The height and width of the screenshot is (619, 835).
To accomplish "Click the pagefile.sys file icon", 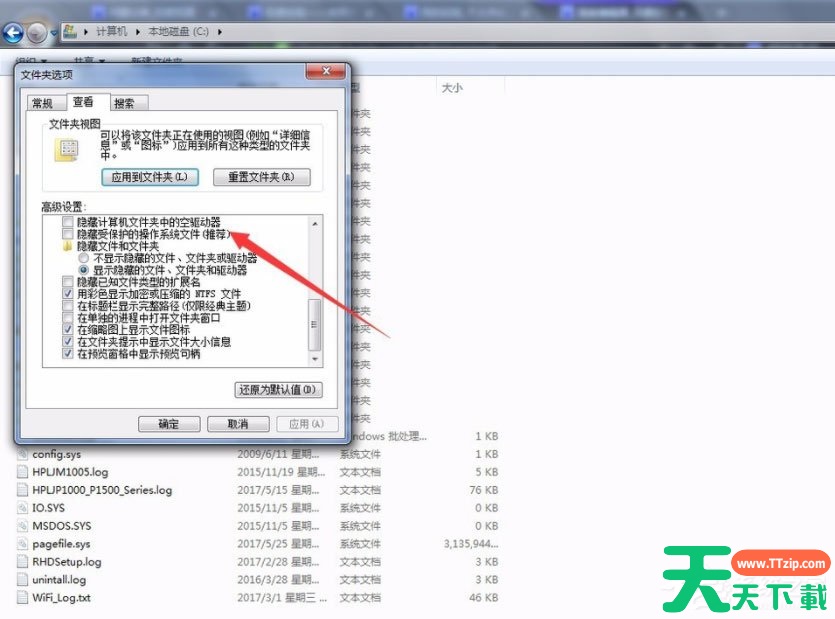I will pyautogui.click(x=22, y=544).
